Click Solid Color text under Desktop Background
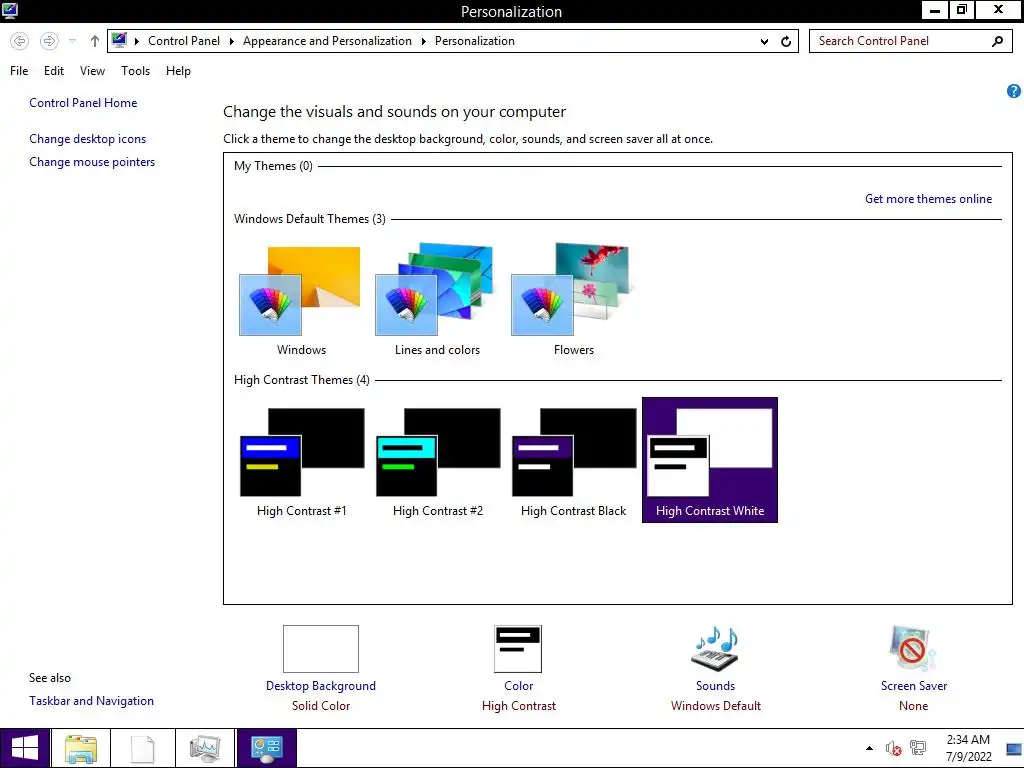 coord(321,706)
